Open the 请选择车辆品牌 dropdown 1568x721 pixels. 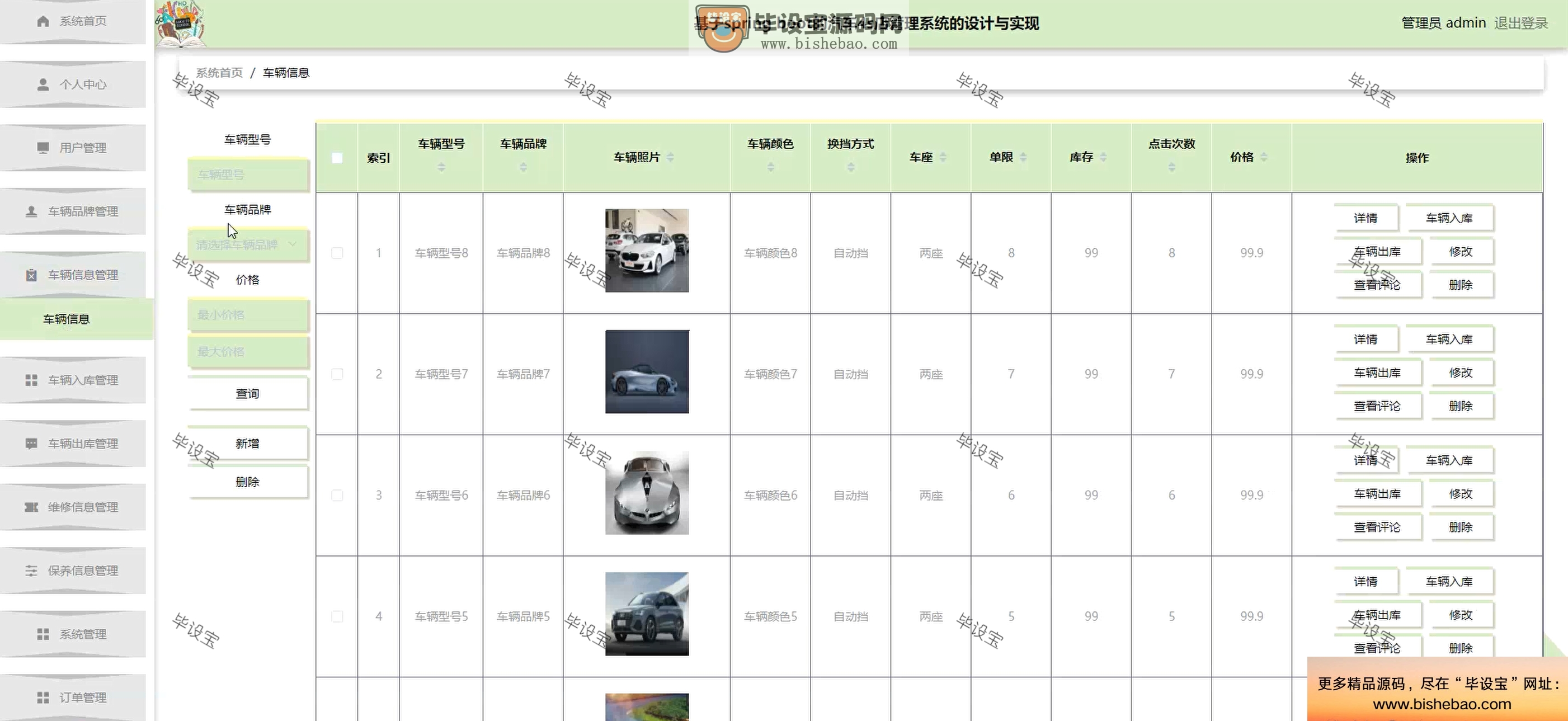[248, 244]
